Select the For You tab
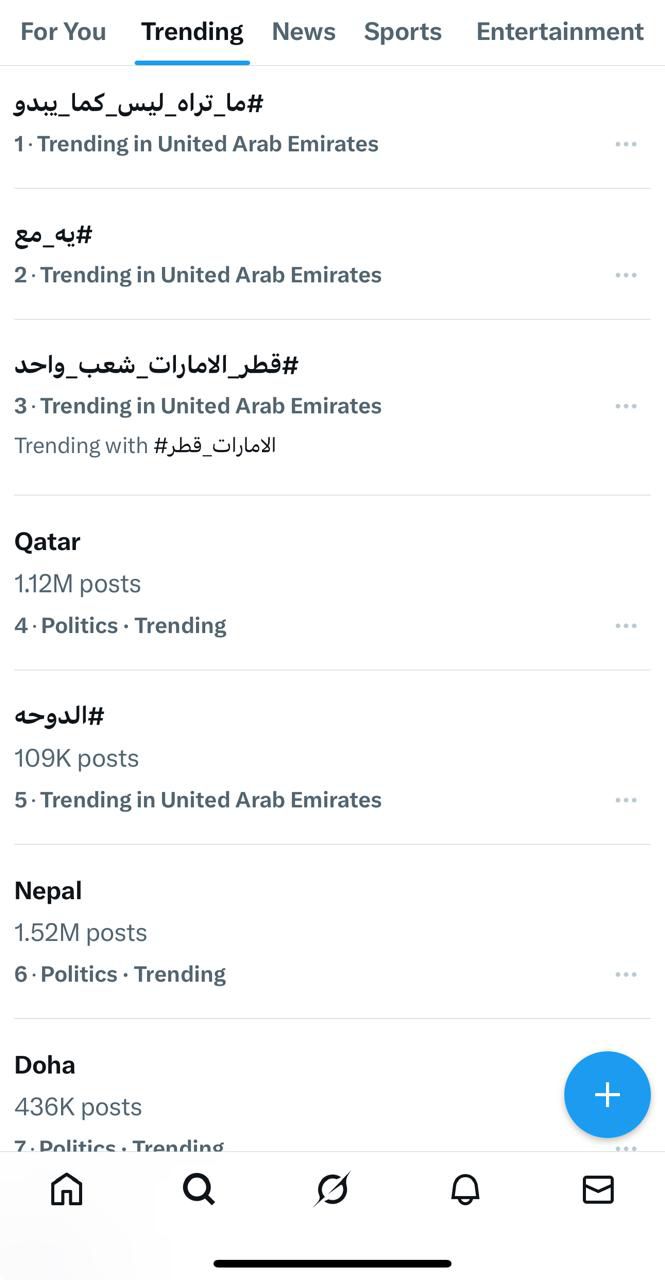 point(63,31)
